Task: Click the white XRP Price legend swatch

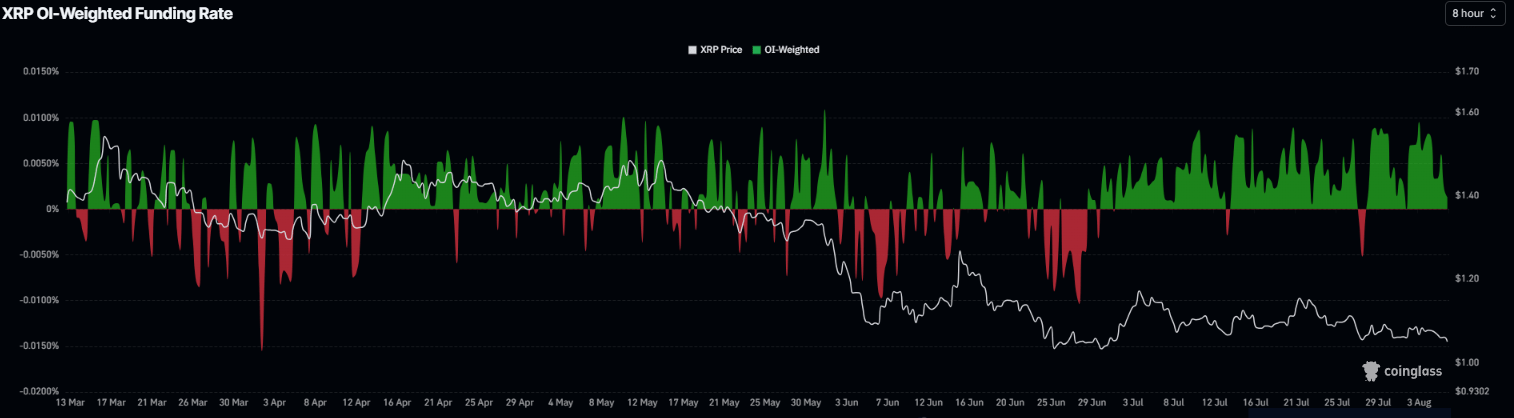Action: click(x=693, y=49)
